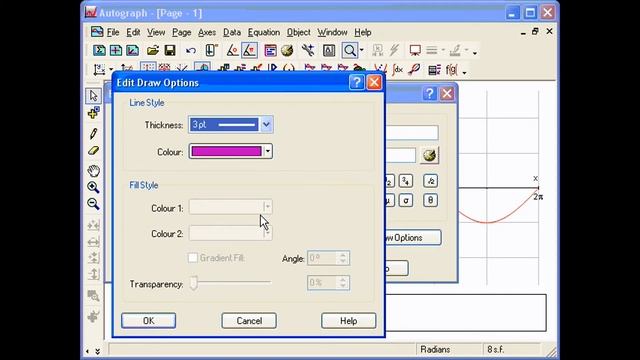The height and width of the screenshot is (360, 640).
Task: Click the three-quarters superscript symbol button
Action: point(406,181)
